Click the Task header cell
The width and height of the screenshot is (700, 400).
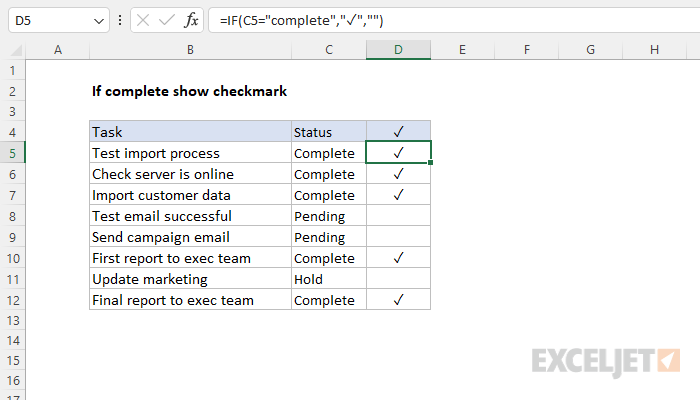click(x=190, y=132)
